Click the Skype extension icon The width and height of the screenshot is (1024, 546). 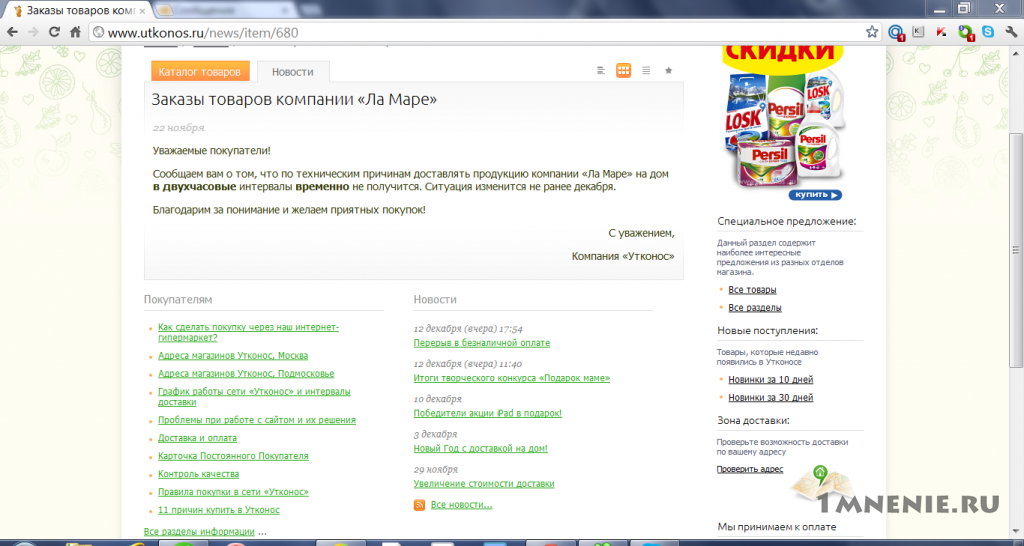click(988, 31)
